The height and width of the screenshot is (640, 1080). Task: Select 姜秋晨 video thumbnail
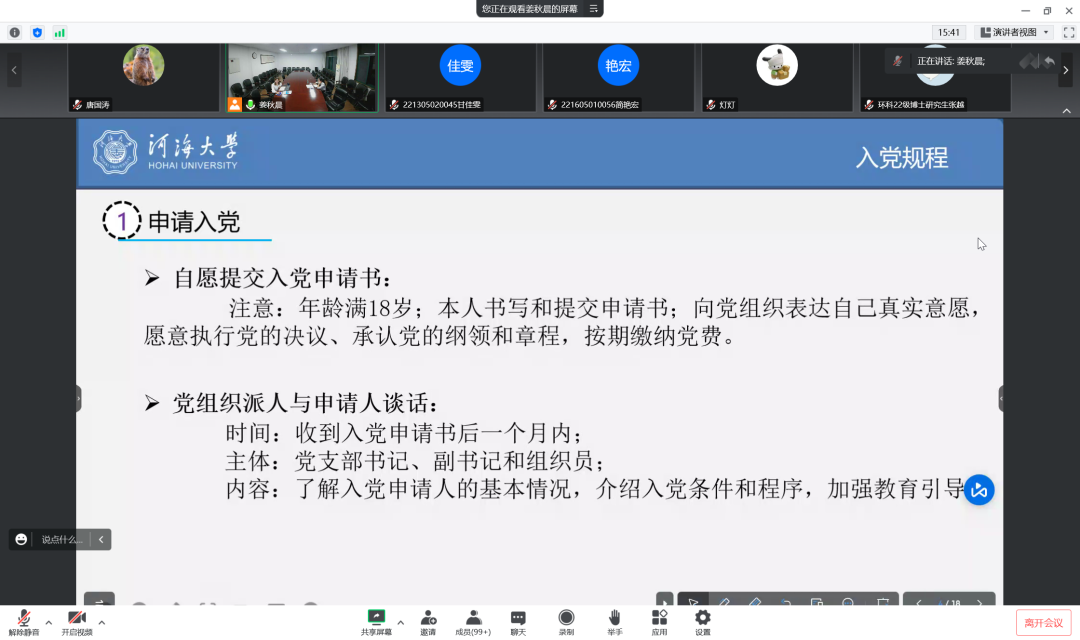pyautogui.click(x=301, y=78)
